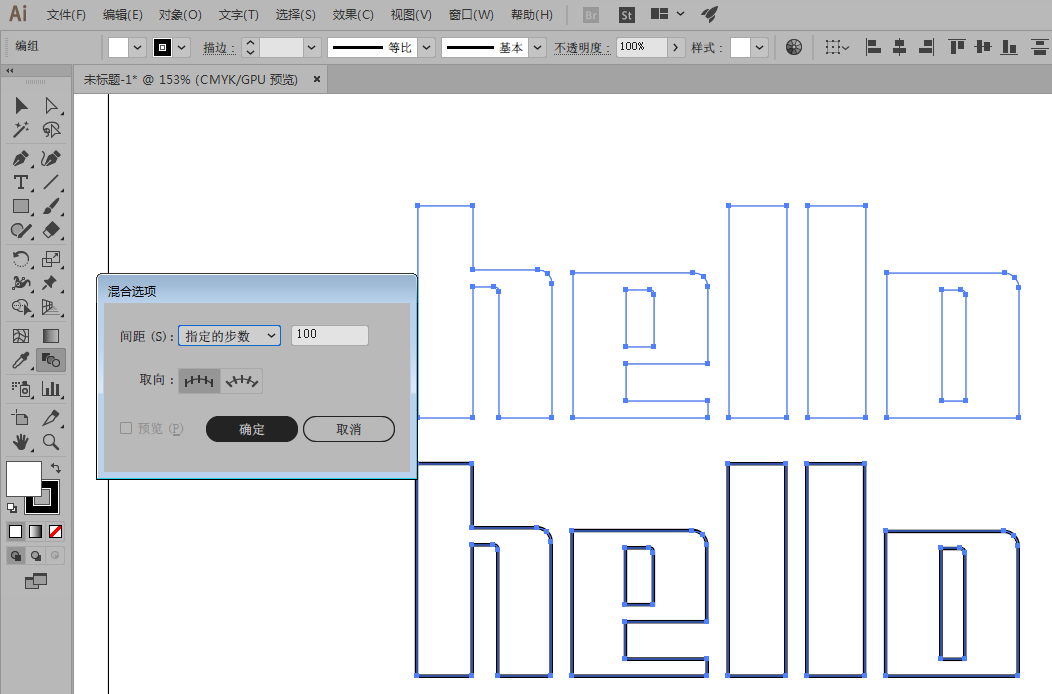Choose the Eyedropper tool

pos(21,360)
